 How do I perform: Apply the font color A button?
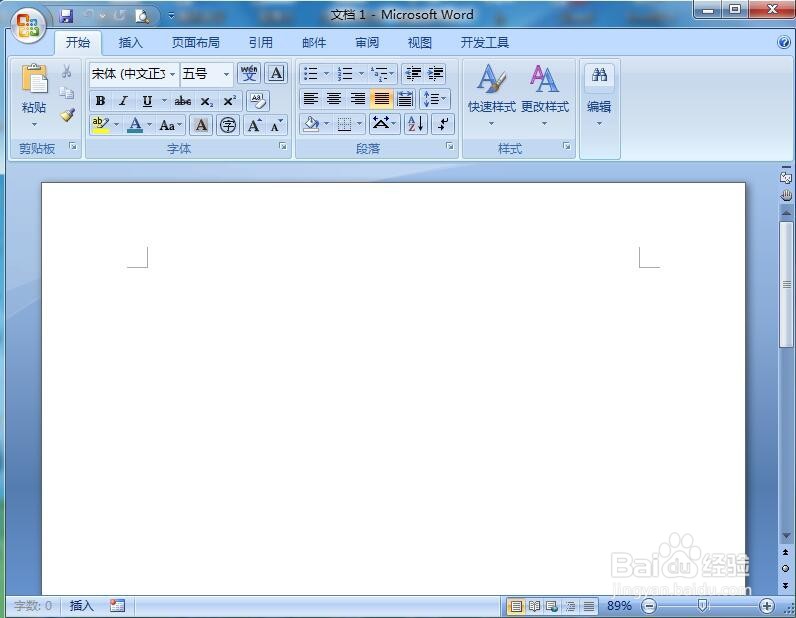point(135,125)
